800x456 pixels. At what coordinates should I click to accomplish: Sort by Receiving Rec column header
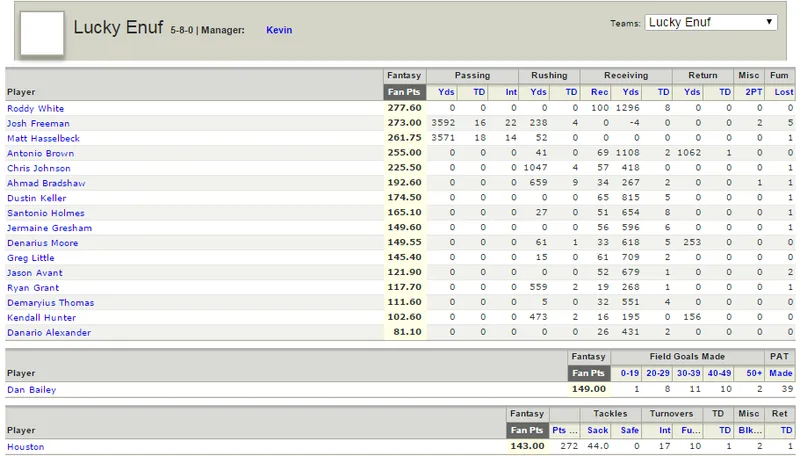[599, 92]
